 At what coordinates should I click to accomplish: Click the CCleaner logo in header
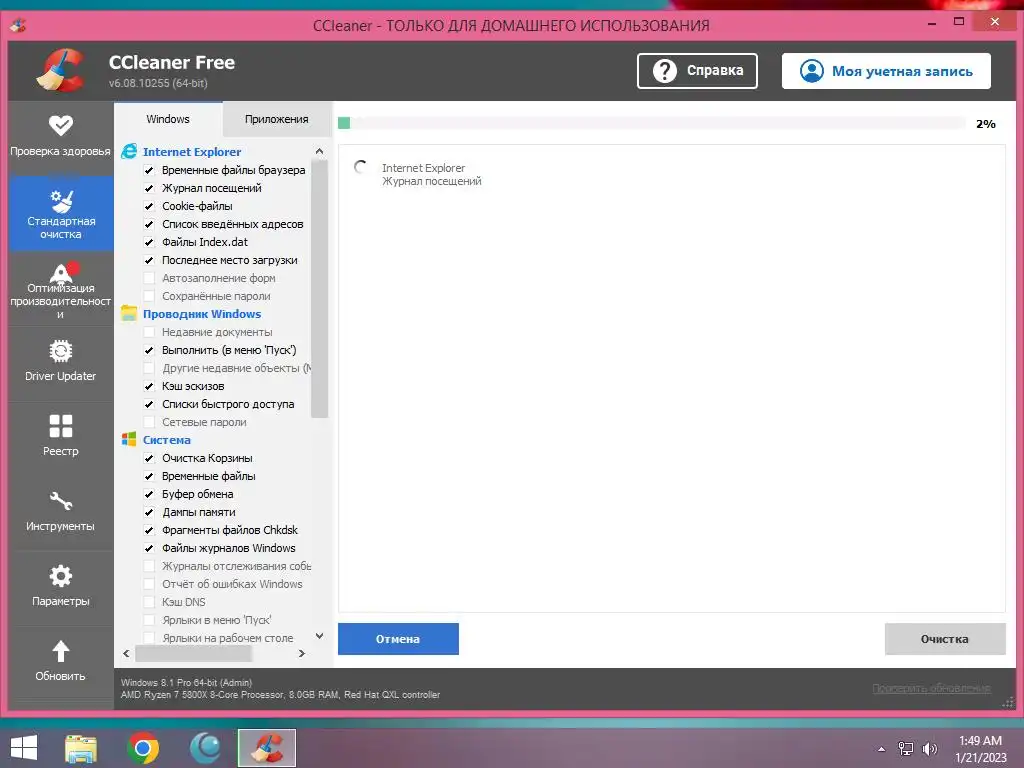(x=60, y=71)
